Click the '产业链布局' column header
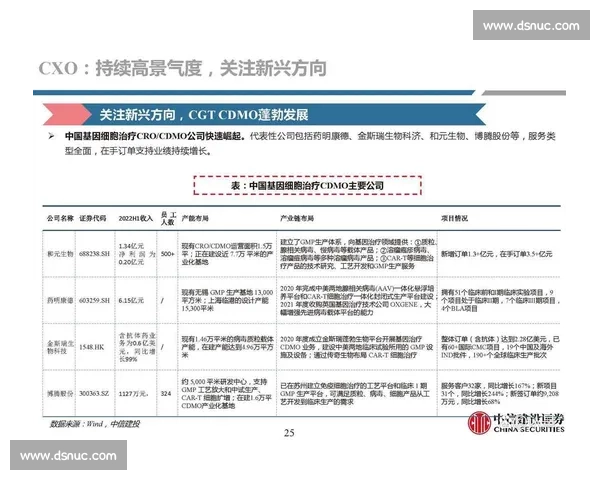 297,218
